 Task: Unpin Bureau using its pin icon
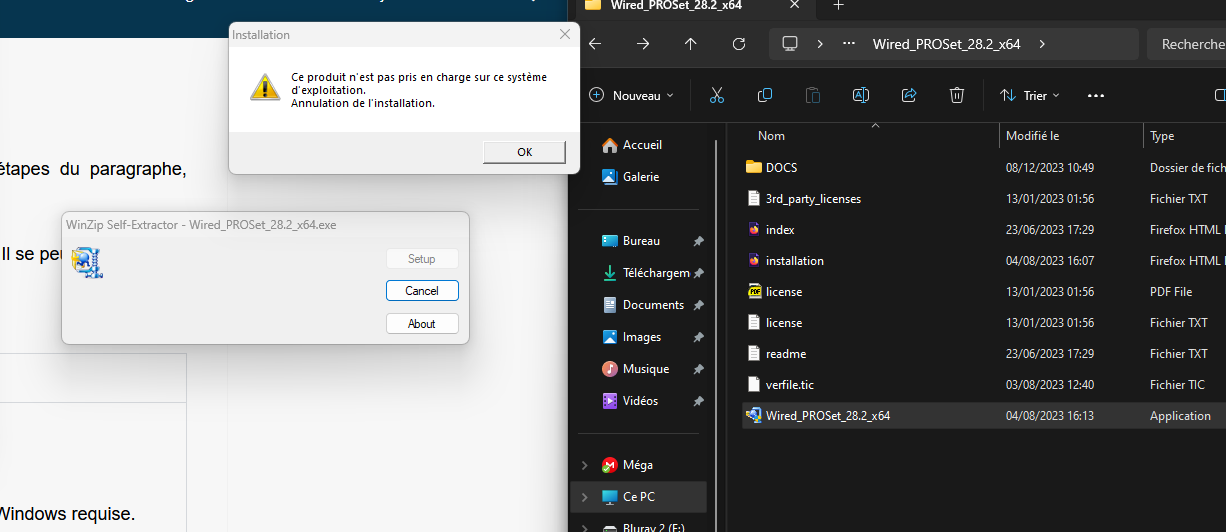tap(698, 242)
